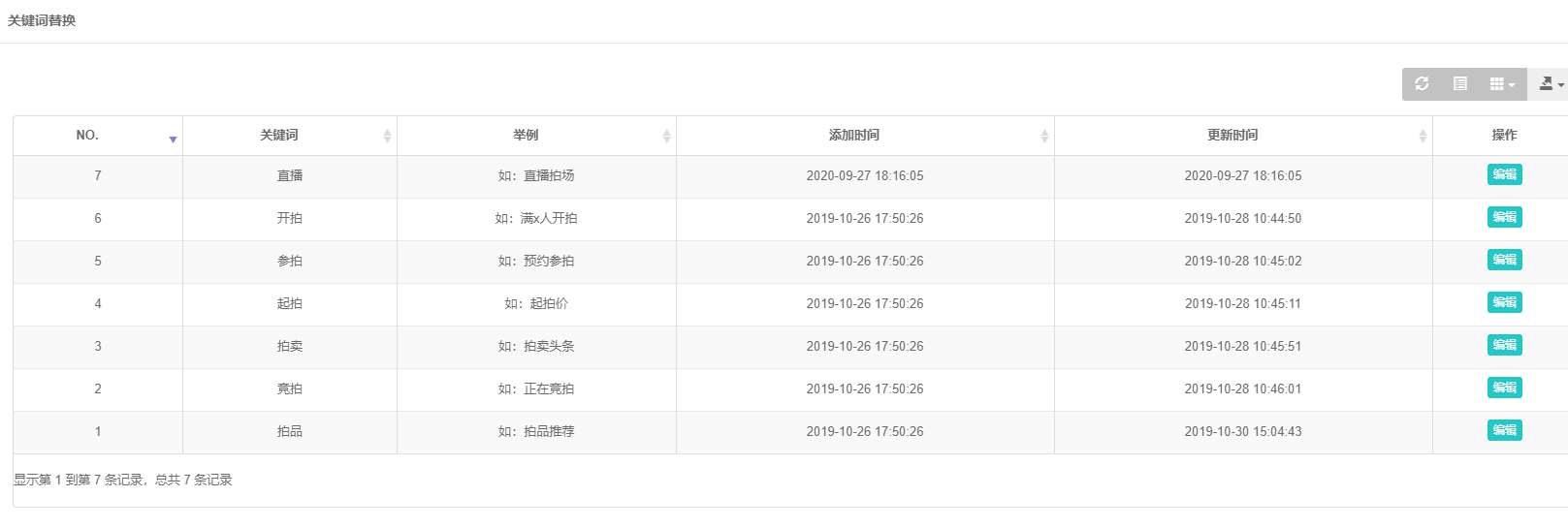The width and height of the screenshot is (1568, 528).
Task: Select the 如：直播拍场 example cell
Action: [536, 176]
